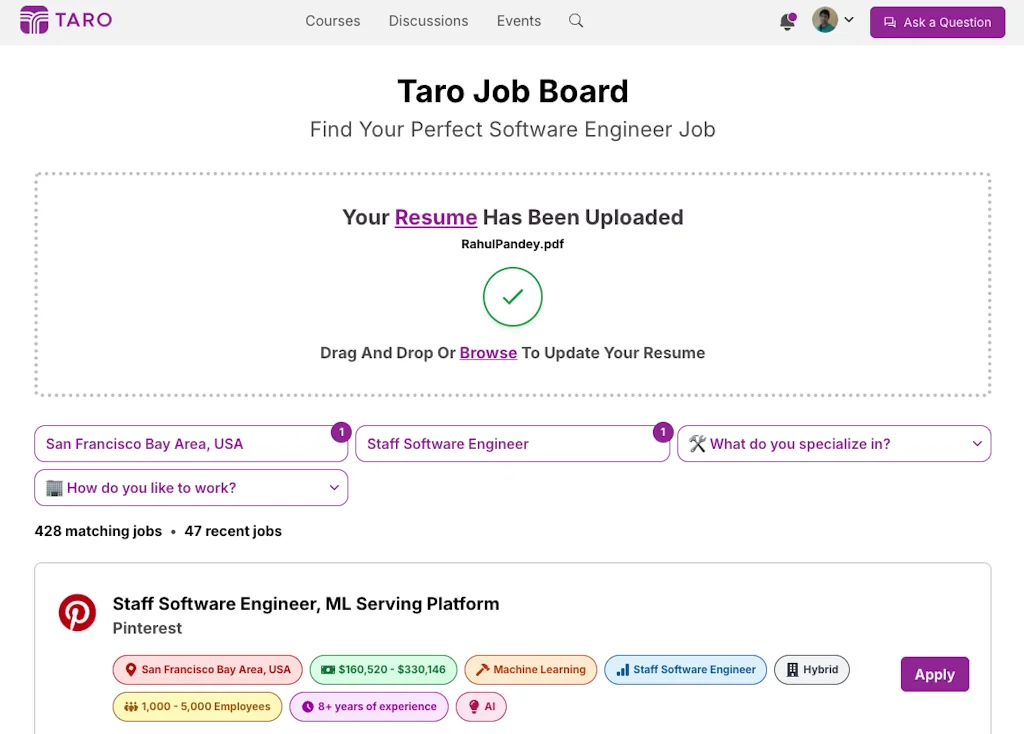The height and width of the screenshot is (734, 1024).
Task: Click the Hybrid work badge
Action: 811,670
